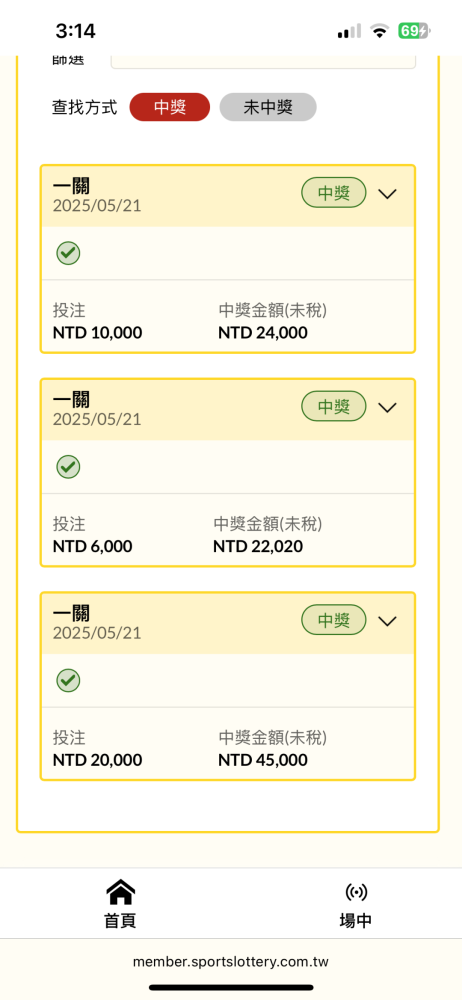Select the red 中獎 filter option
Screen dimensions: 462x1000
pos(170,107)
